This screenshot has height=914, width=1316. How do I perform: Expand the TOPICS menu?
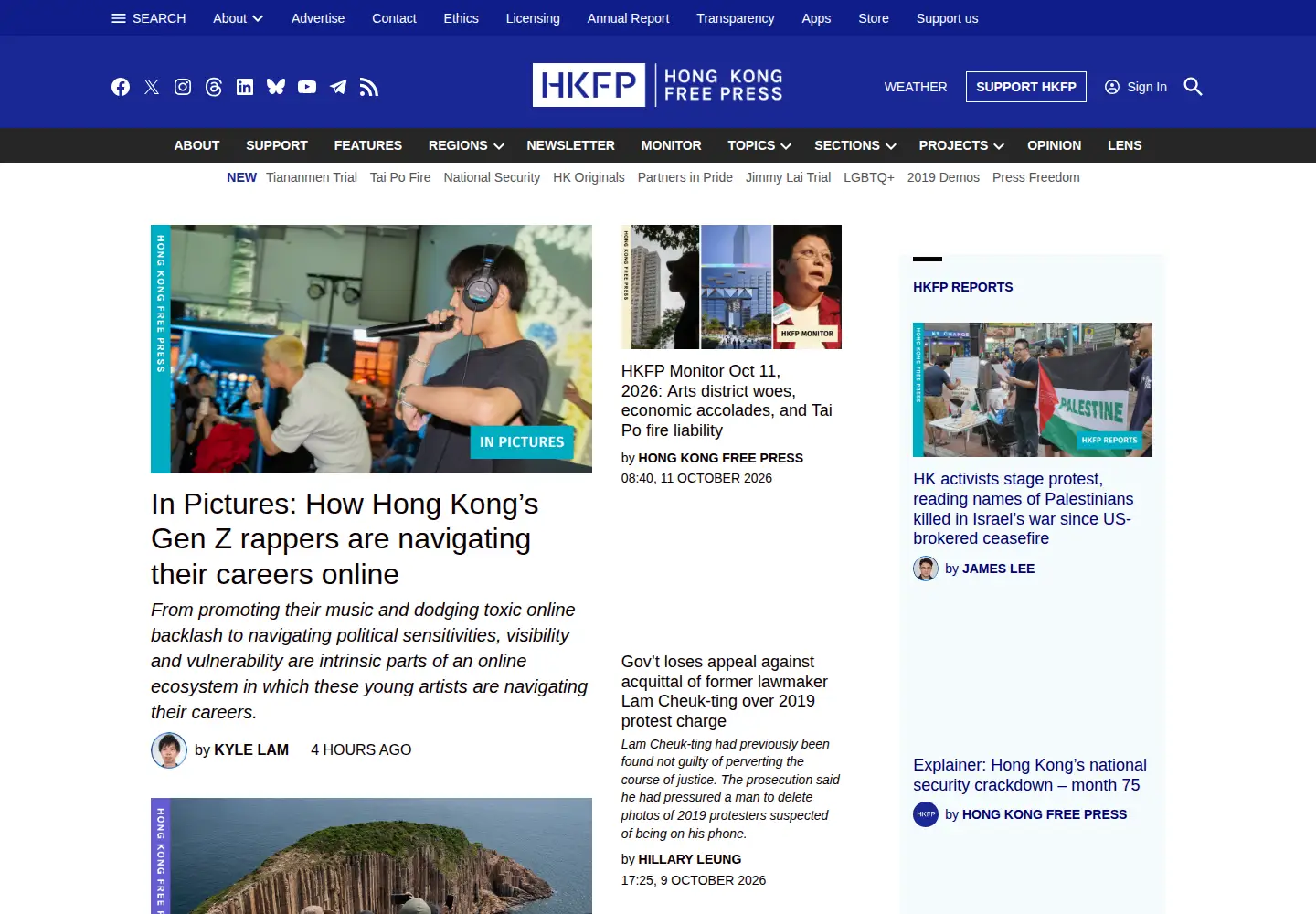tap(759, 145)
